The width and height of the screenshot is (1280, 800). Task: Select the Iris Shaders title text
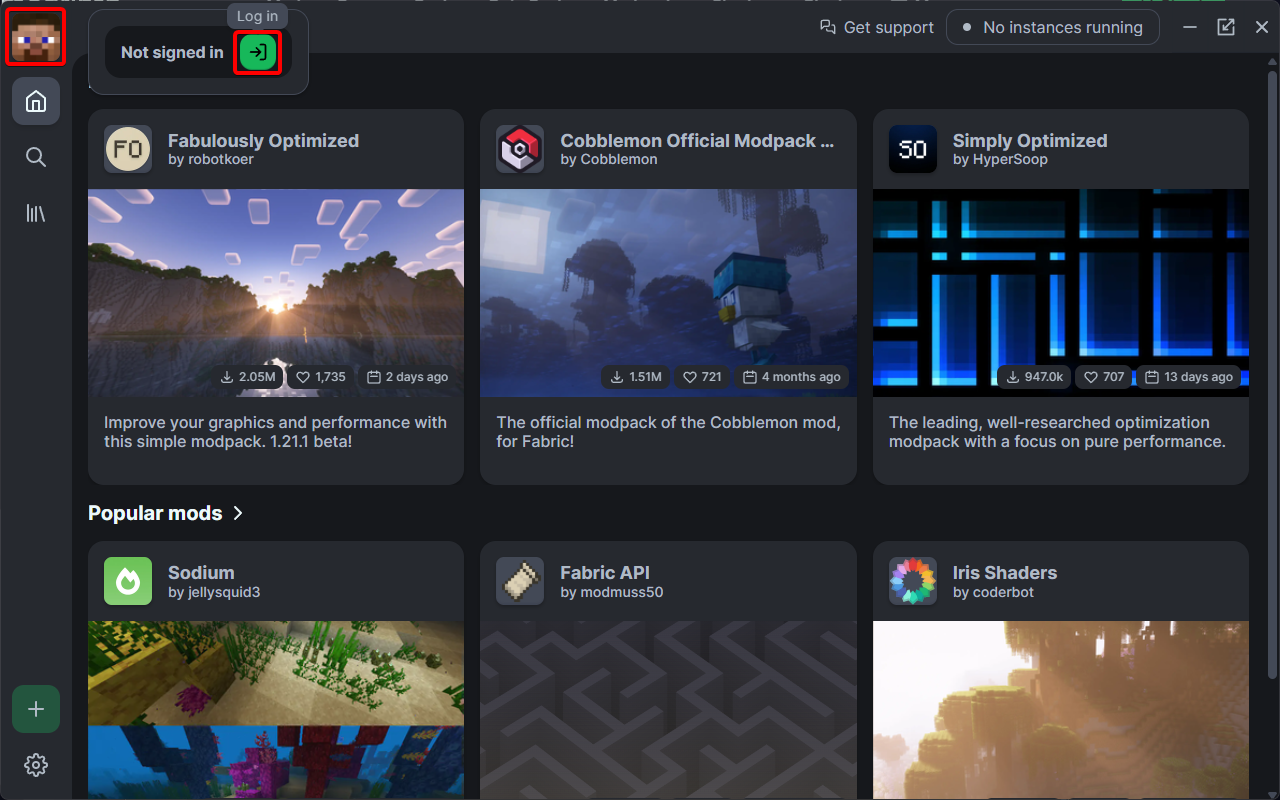1004,572
